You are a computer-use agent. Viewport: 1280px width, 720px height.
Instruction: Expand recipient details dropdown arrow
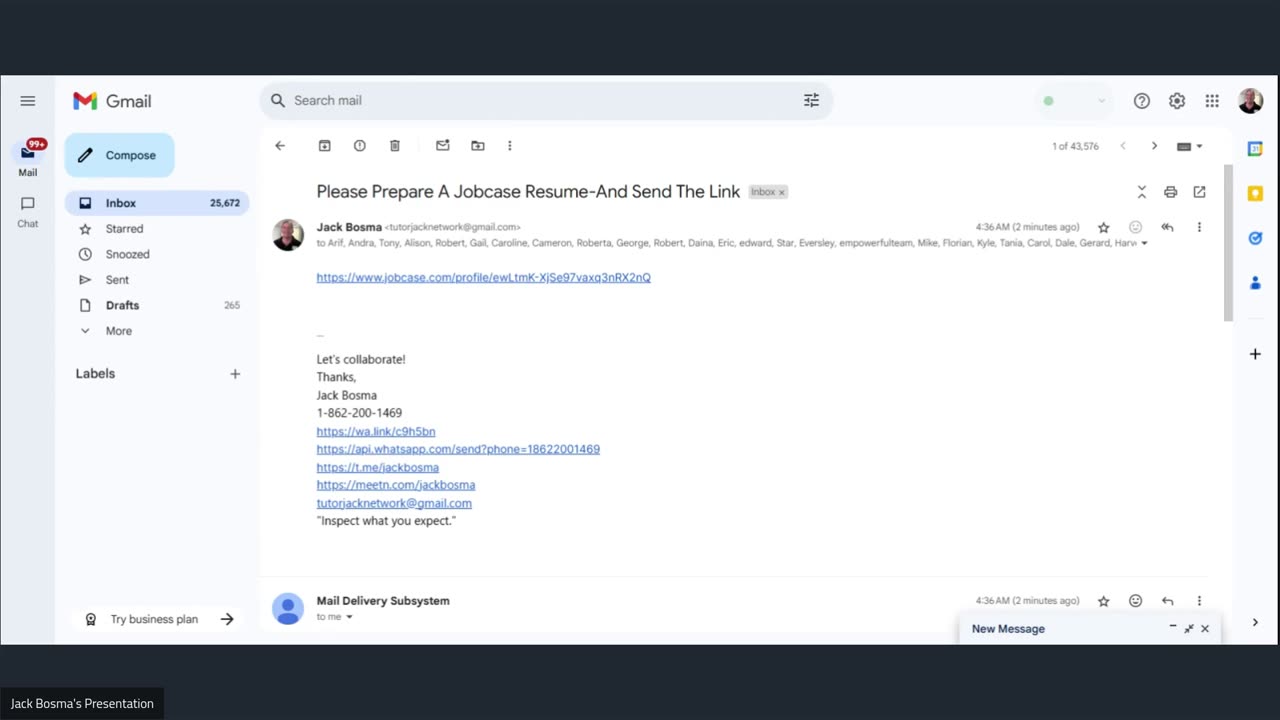coord(1144,243)
